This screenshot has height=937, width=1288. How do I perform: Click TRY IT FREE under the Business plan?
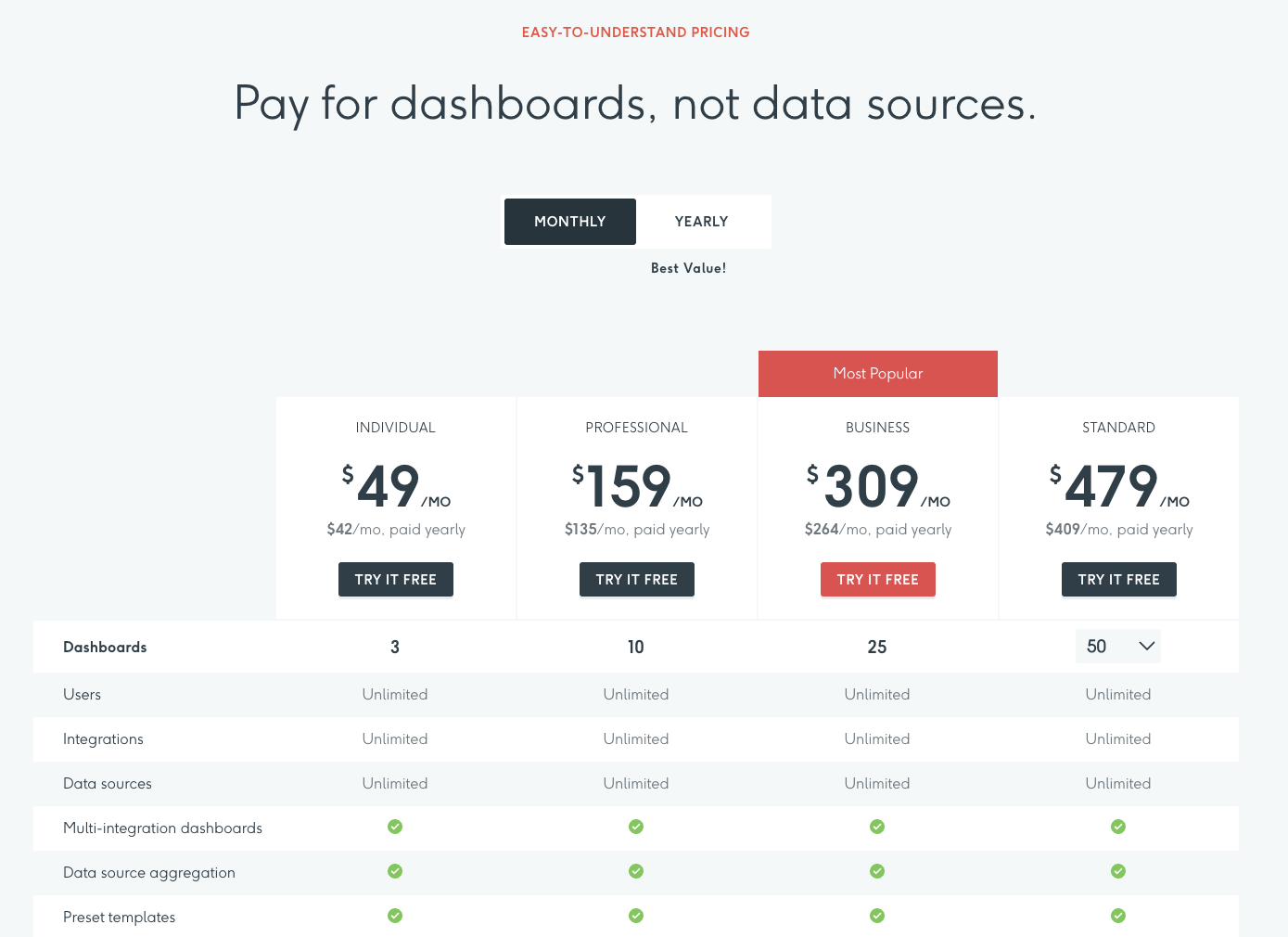tap(877, 579)
